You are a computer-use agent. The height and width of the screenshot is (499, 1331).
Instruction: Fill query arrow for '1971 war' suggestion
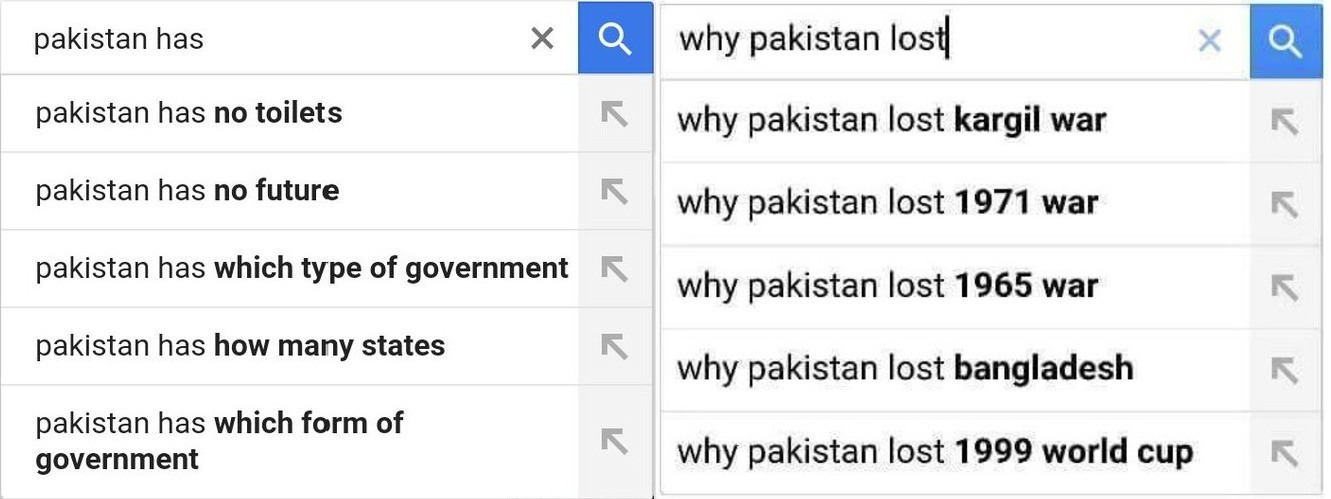pos(1285,204)
